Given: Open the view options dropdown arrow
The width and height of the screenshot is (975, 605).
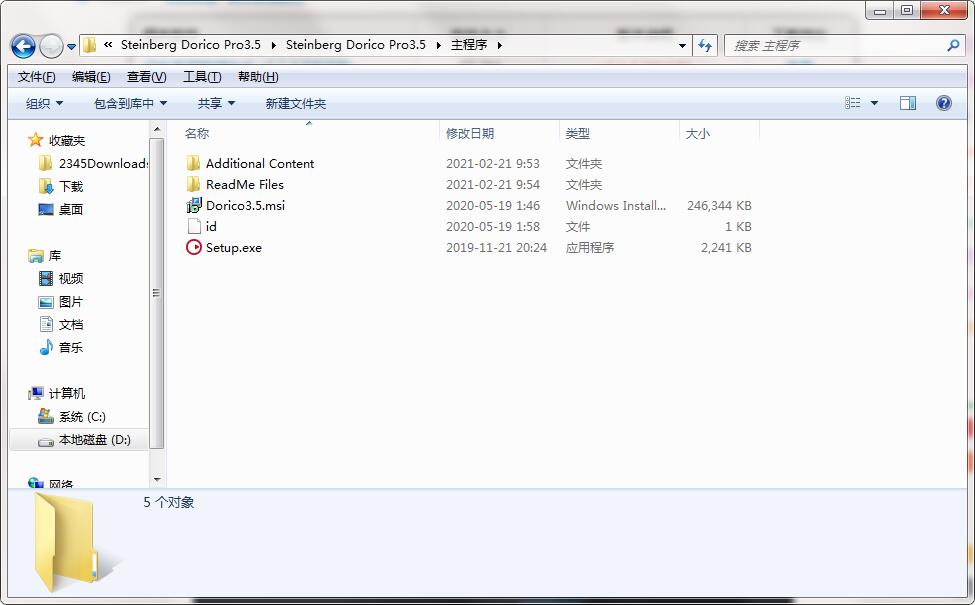Looking at the screenshot, I should coord(874,103).
